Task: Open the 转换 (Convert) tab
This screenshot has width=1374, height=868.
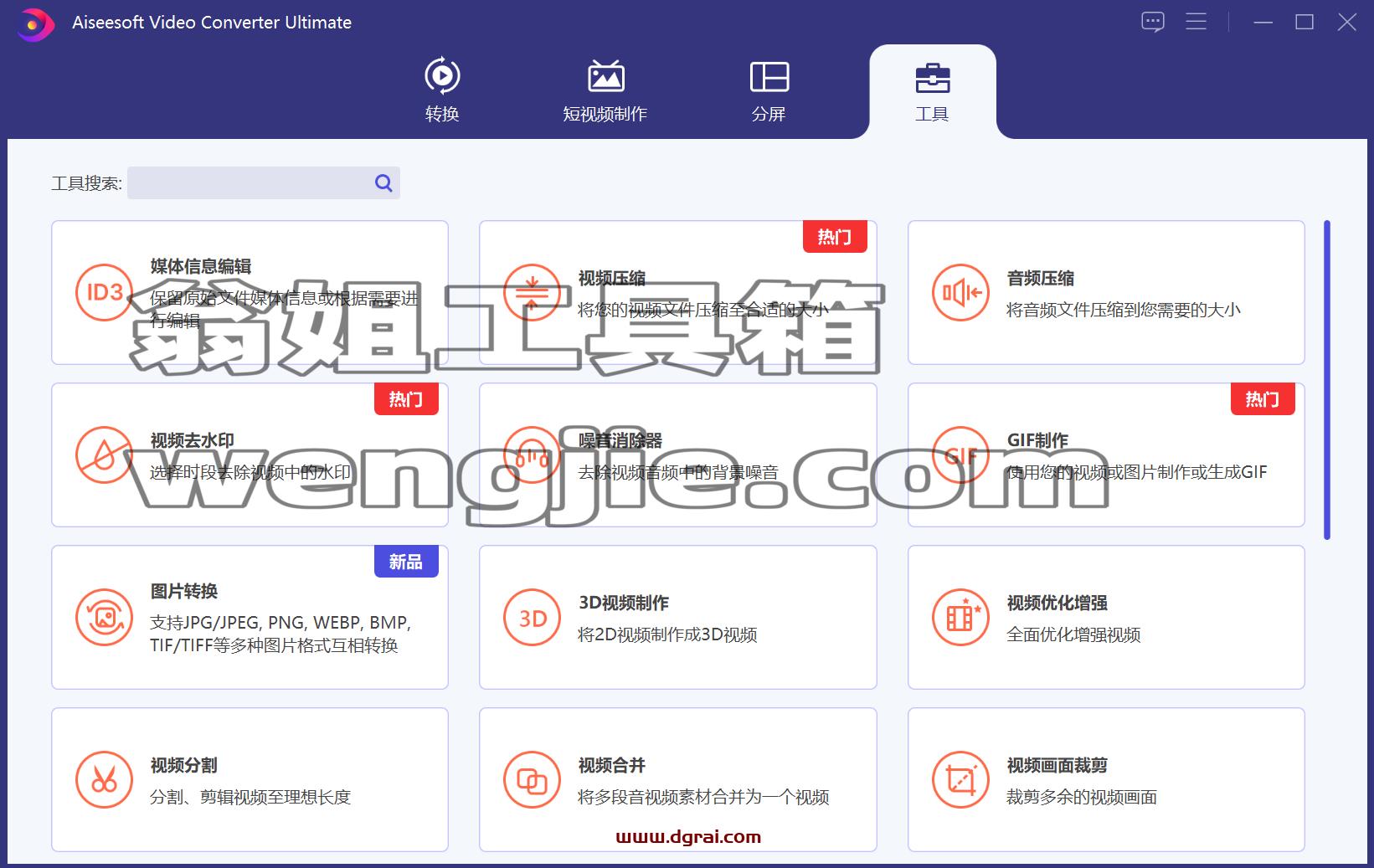Action: tap(442, 90)
